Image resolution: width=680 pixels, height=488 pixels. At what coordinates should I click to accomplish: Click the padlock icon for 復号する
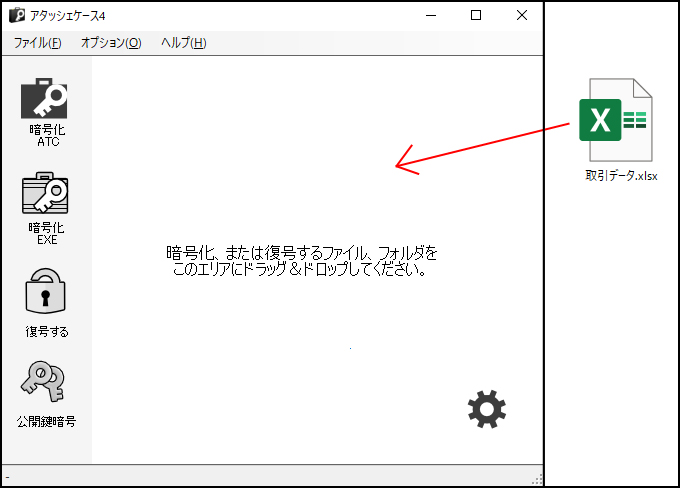[x=45, y=293]
